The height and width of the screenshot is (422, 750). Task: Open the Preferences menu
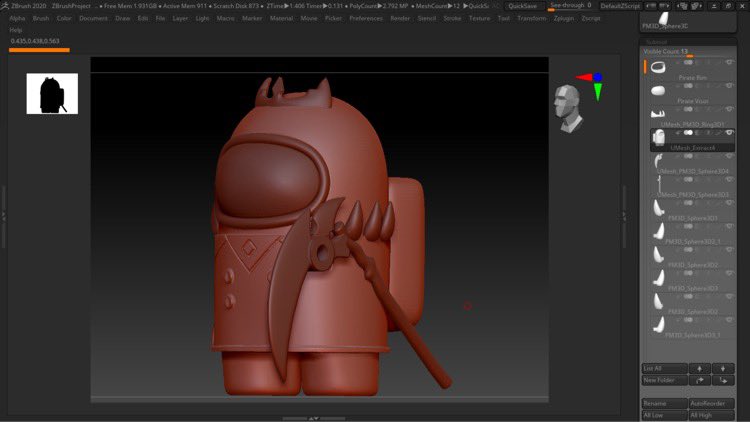tap(366, 18)
